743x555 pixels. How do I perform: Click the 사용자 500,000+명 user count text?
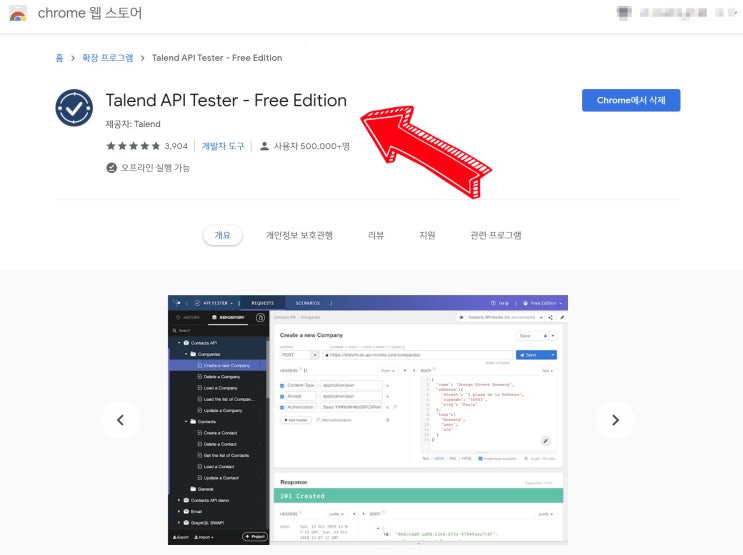click(x=312, y=146)
